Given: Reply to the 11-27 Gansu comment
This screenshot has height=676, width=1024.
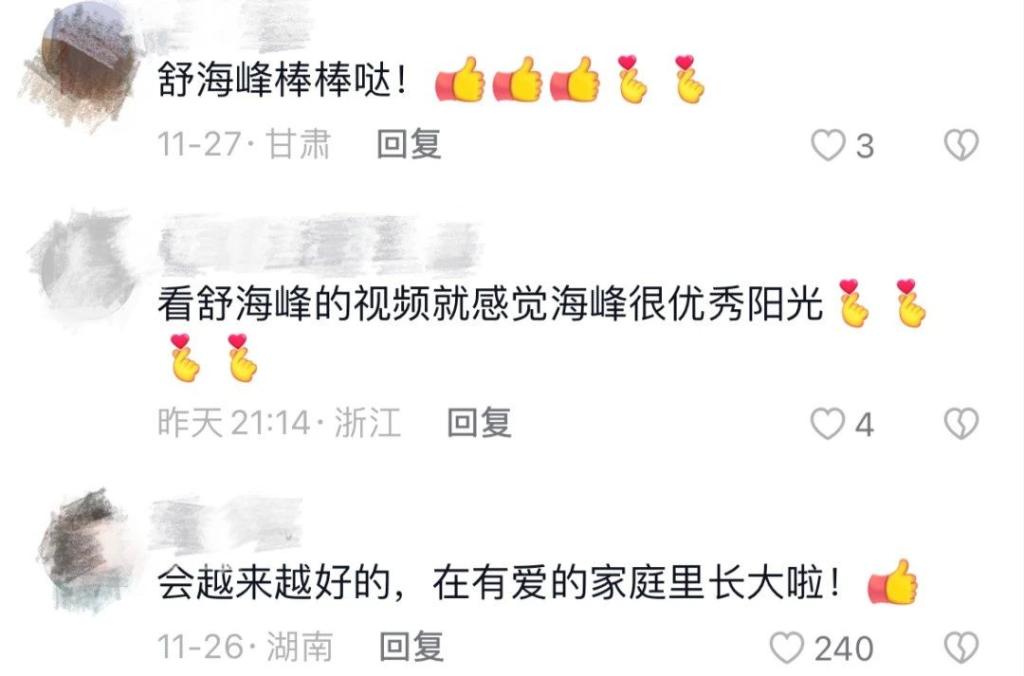Looking at the screenshot, I should click(x=409, y=144).
